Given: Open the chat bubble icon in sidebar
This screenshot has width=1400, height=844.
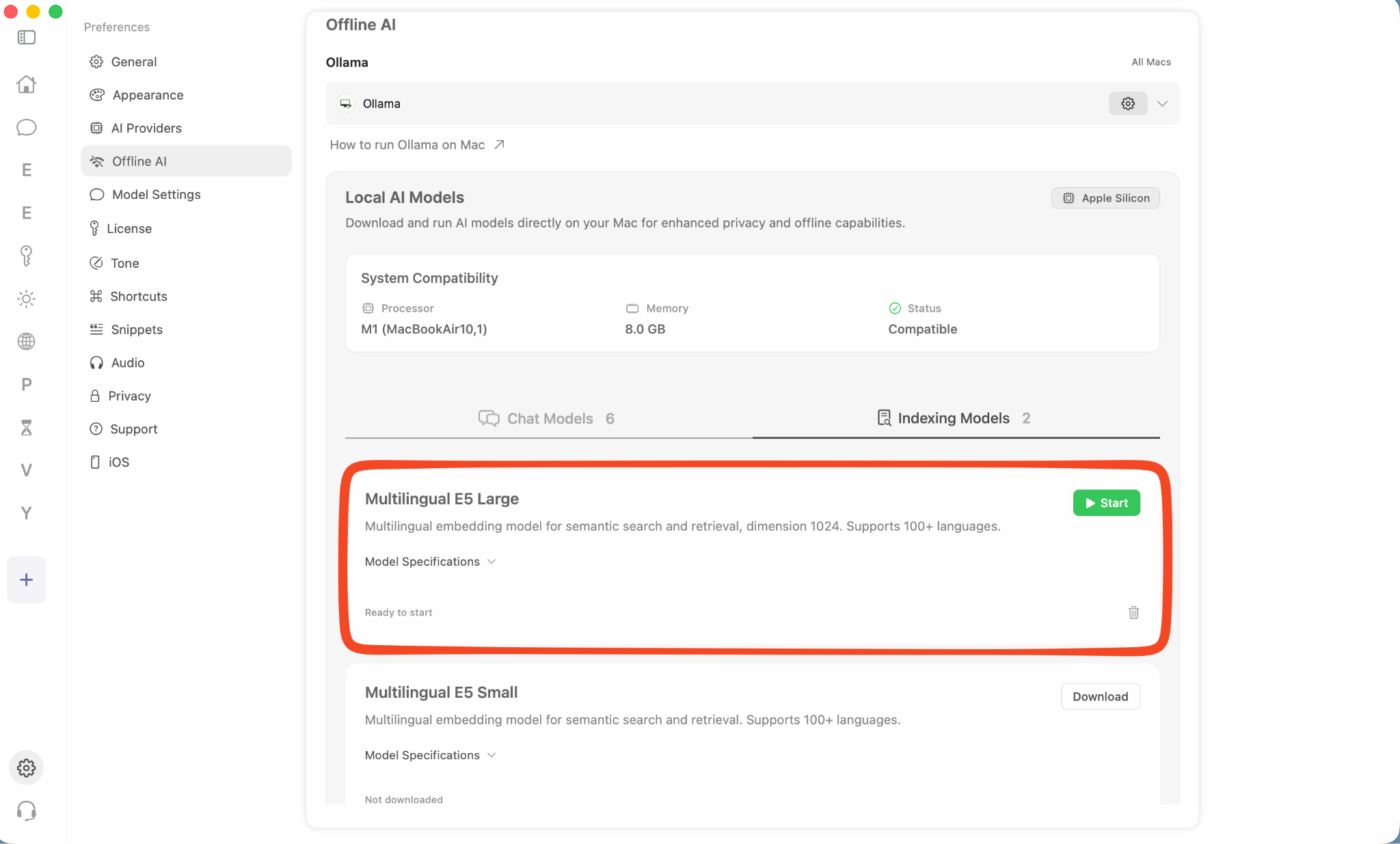Looking at the screenshot, I should pyautogui.click(x=26, y=127).
